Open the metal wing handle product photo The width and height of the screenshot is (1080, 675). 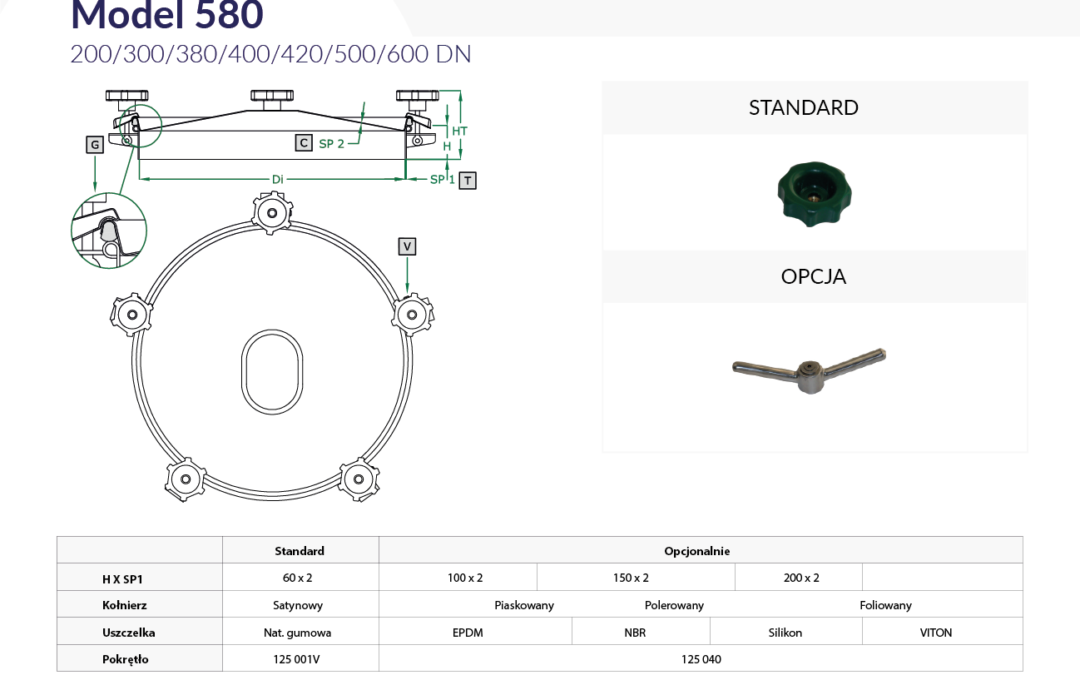[x=809, y=370]
